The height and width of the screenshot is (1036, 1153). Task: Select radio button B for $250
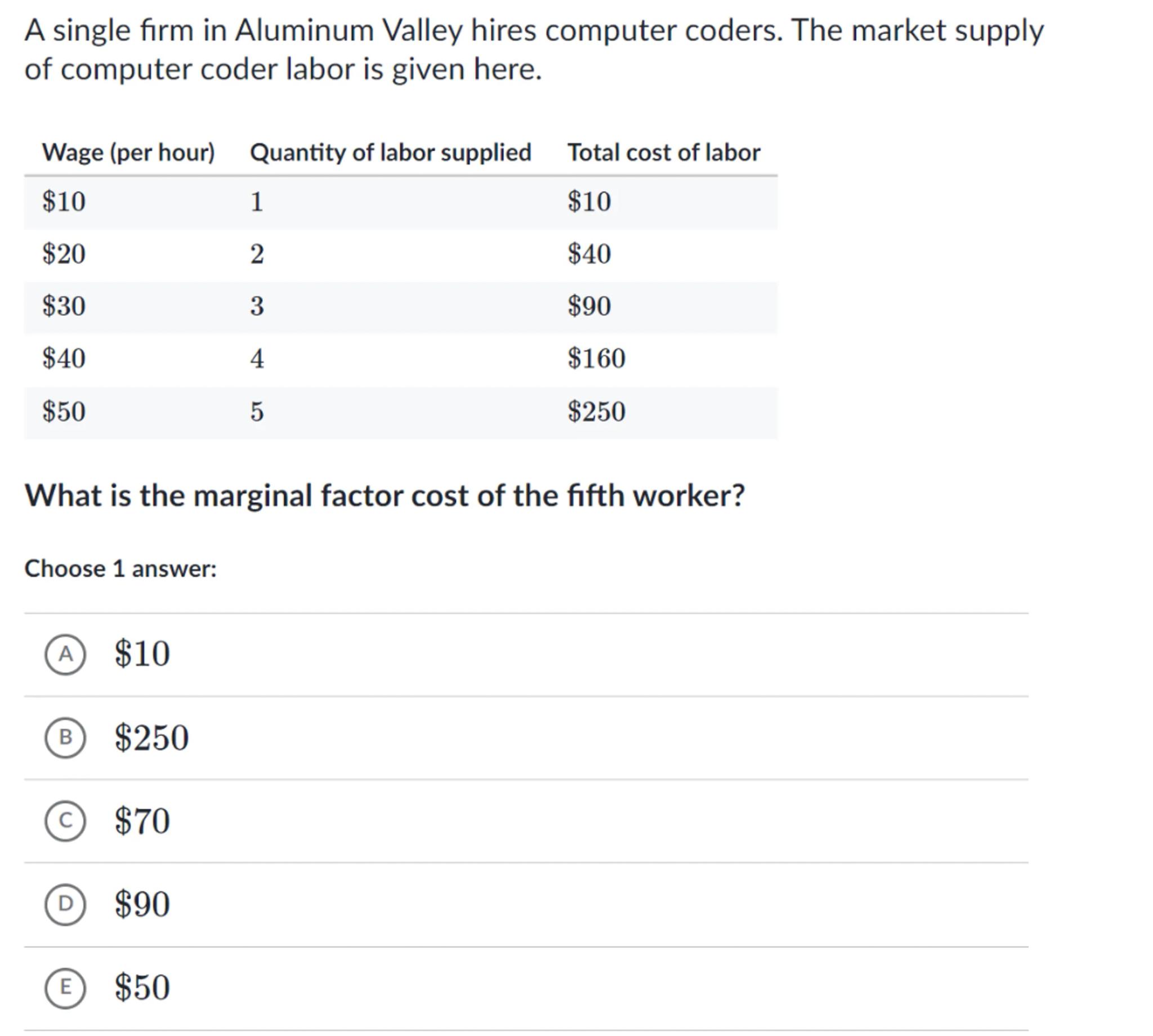(65, 737)
